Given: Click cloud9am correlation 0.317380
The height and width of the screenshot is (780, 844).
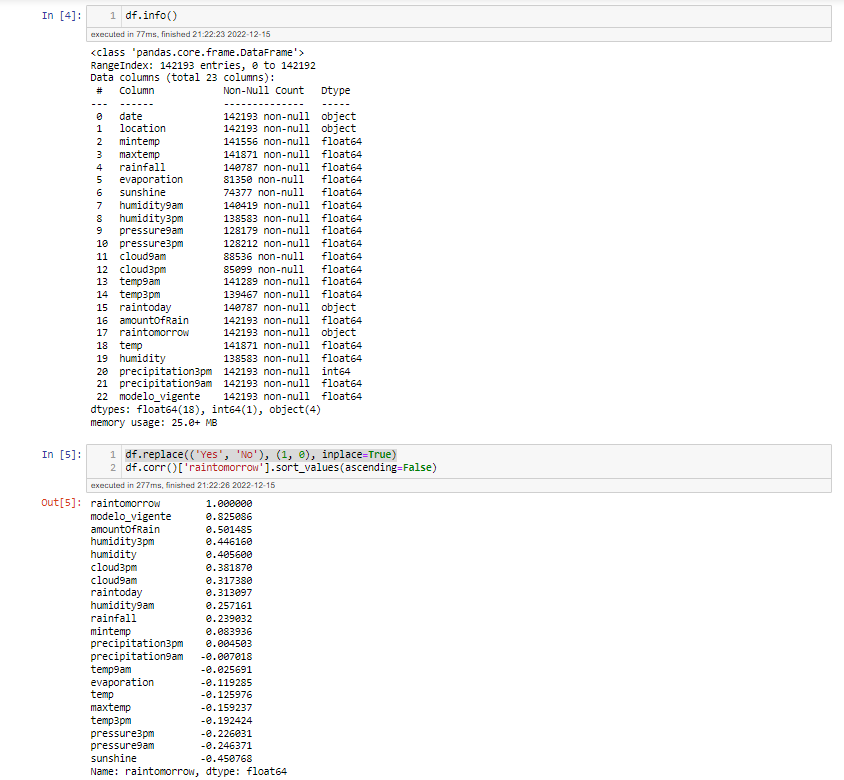Looking at the screenshot, I should [229, 581].
